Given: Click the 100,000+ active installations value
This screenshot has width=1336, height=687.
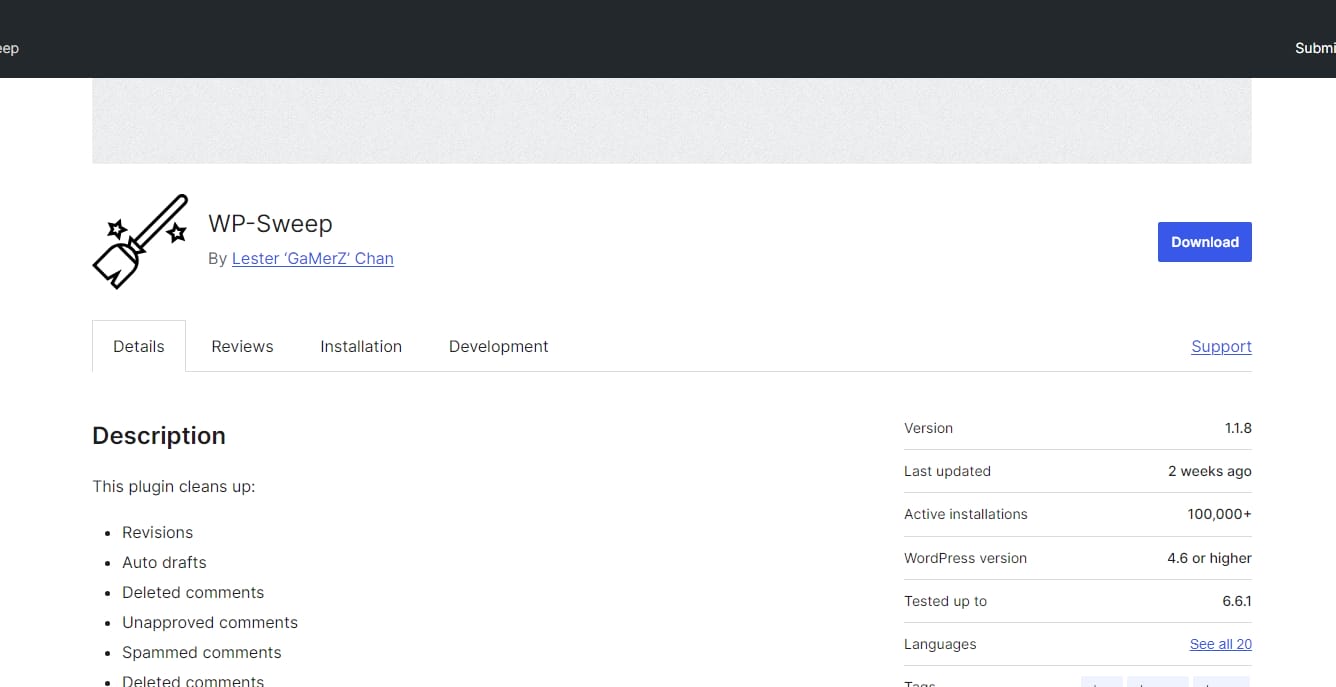Looking at the screenshot, I should (1219, 514).
